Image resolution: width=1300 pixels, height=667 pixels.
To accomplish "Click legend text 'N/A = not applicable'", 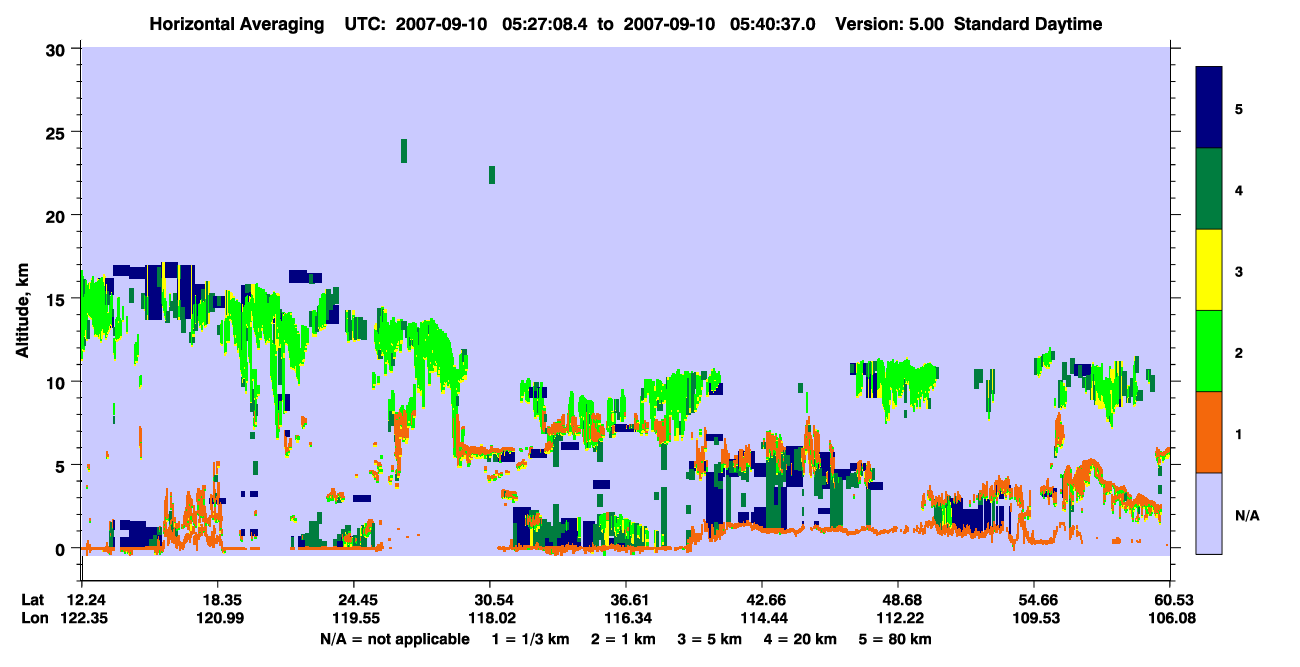I will pos(394,639).
